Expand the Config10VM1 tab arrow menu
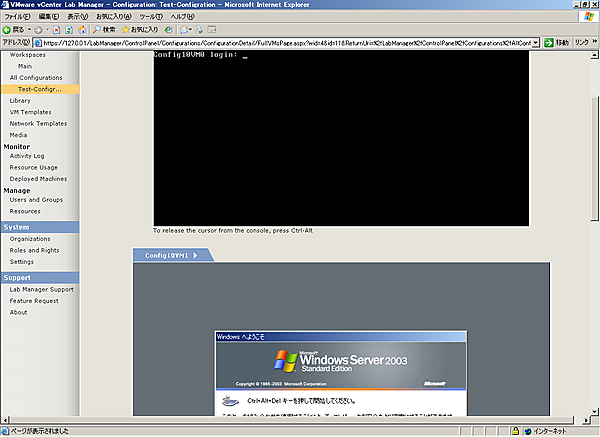Screen dimensions: 600x438 point(195,256)
